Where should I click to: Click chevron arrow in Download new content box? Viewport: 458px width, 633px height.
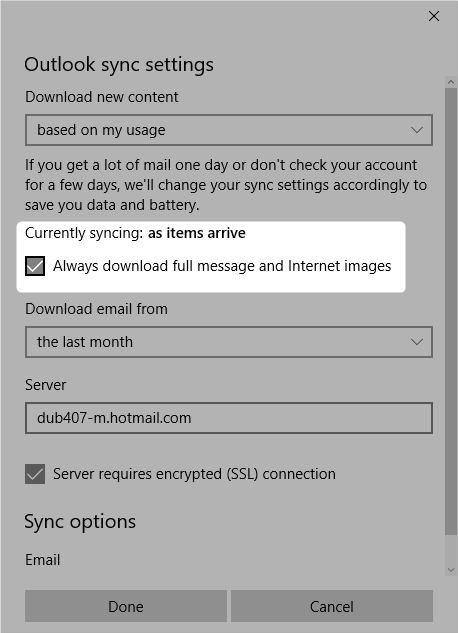click(416, 130)
